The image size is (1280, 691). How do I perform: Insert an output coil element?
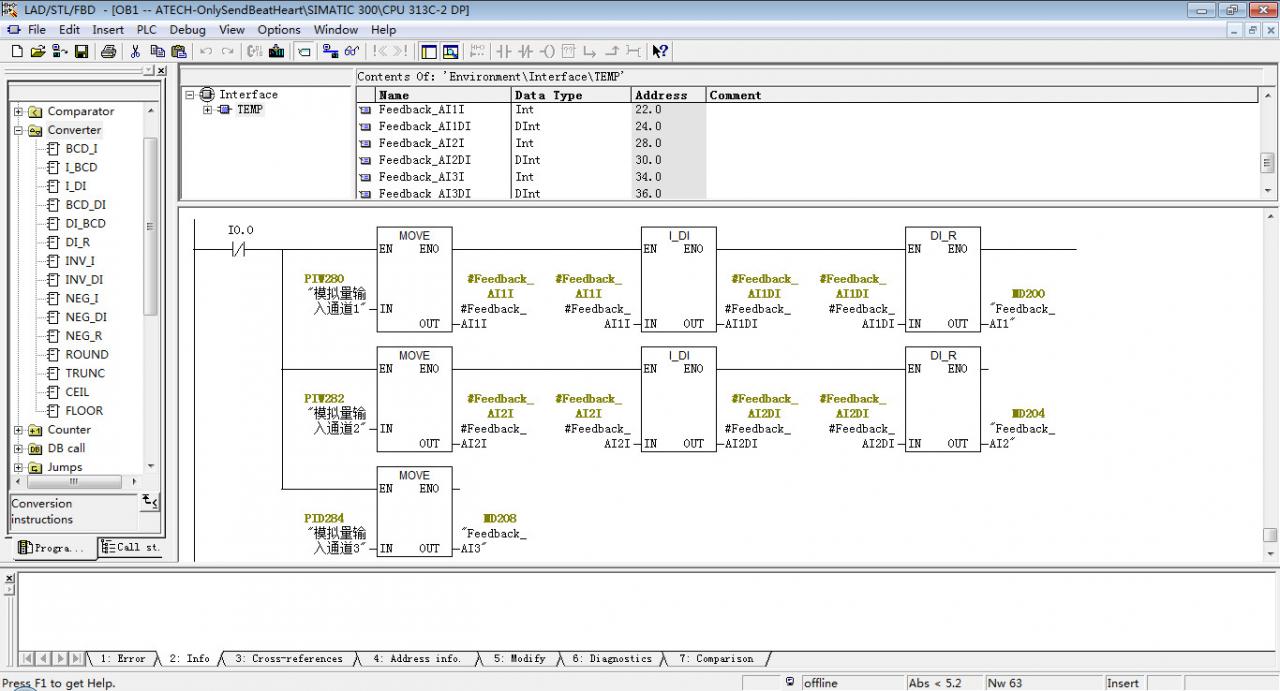[547, 51]
